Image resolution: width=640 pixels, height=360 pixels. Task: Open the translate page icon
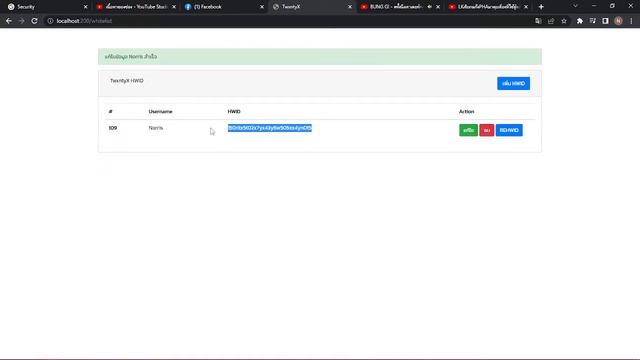(538, 21)
